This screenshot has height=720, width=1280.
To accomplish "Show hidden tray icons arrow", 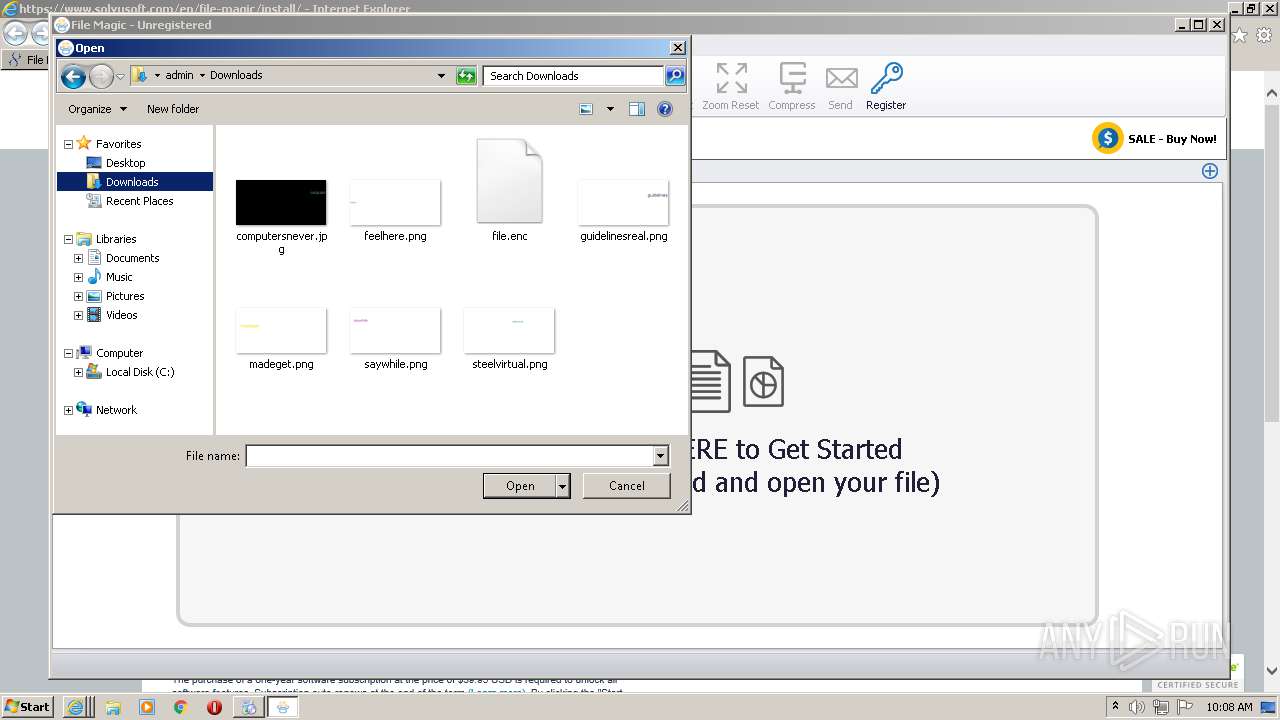I will coord(1115,706).
